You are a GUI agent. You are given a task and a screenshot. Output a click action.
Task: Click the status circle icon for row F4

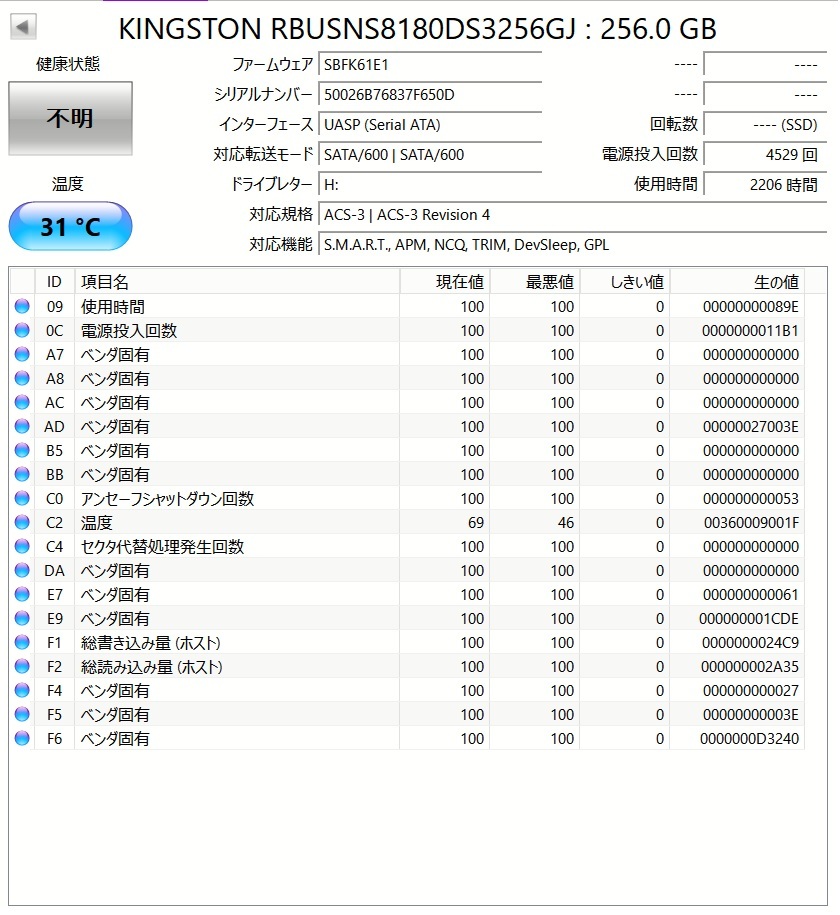point(22,690)
